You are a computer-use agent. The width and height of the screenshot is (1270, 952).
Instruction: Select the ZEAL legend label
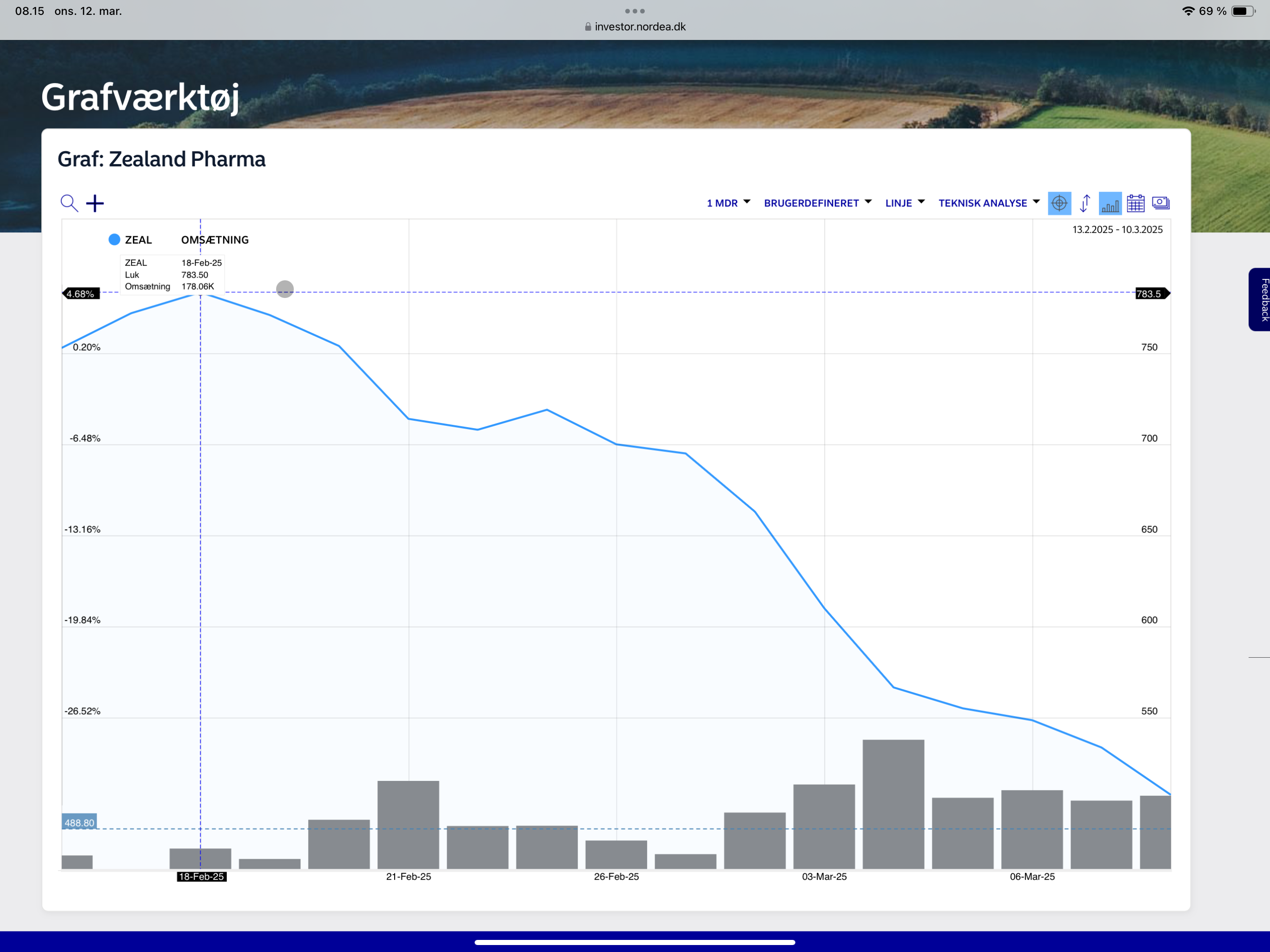139,240
